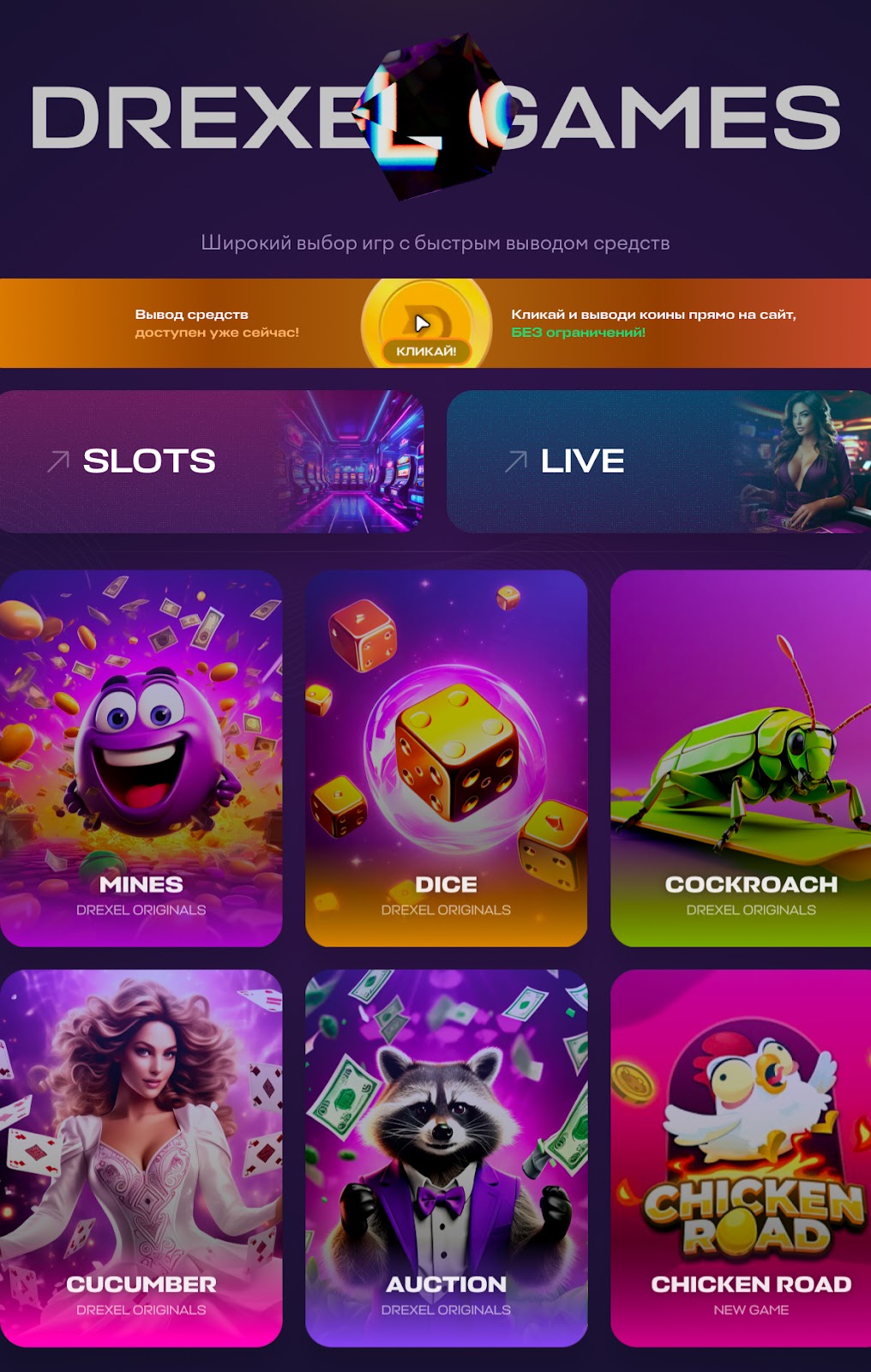Open the SLOTS category banner
Image resolution: width=871 pixels, height=1372 pixels.
point(212,461)
